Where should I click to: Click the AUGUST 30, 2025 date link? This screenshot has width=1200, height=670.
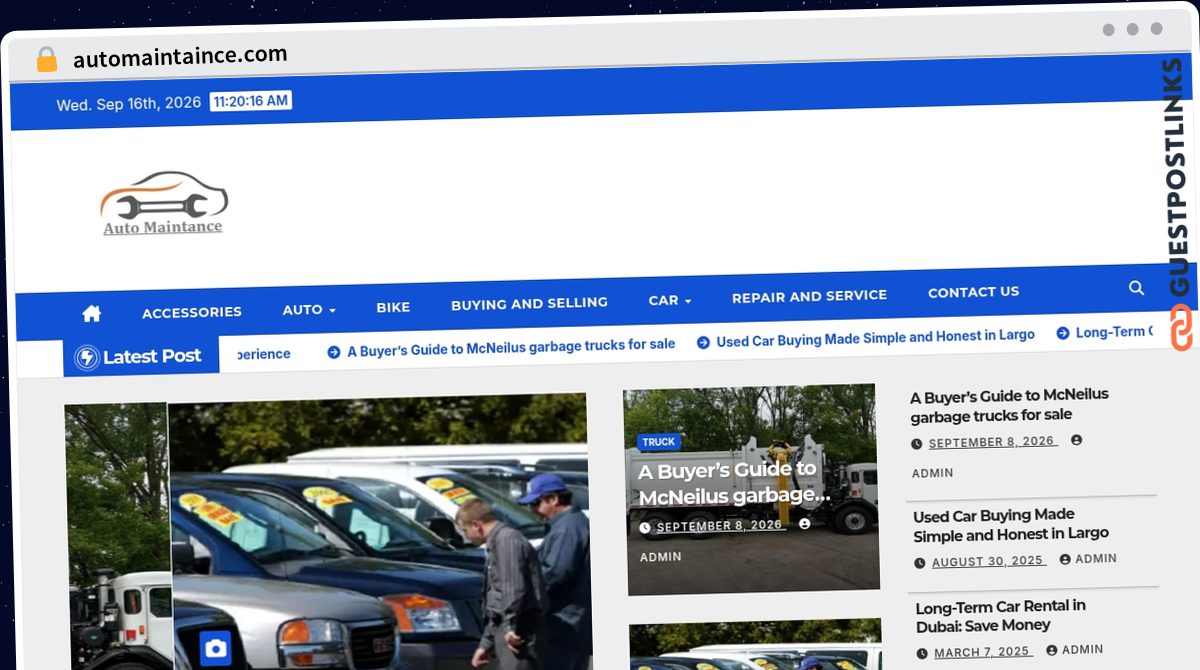(x=989, y=561)
